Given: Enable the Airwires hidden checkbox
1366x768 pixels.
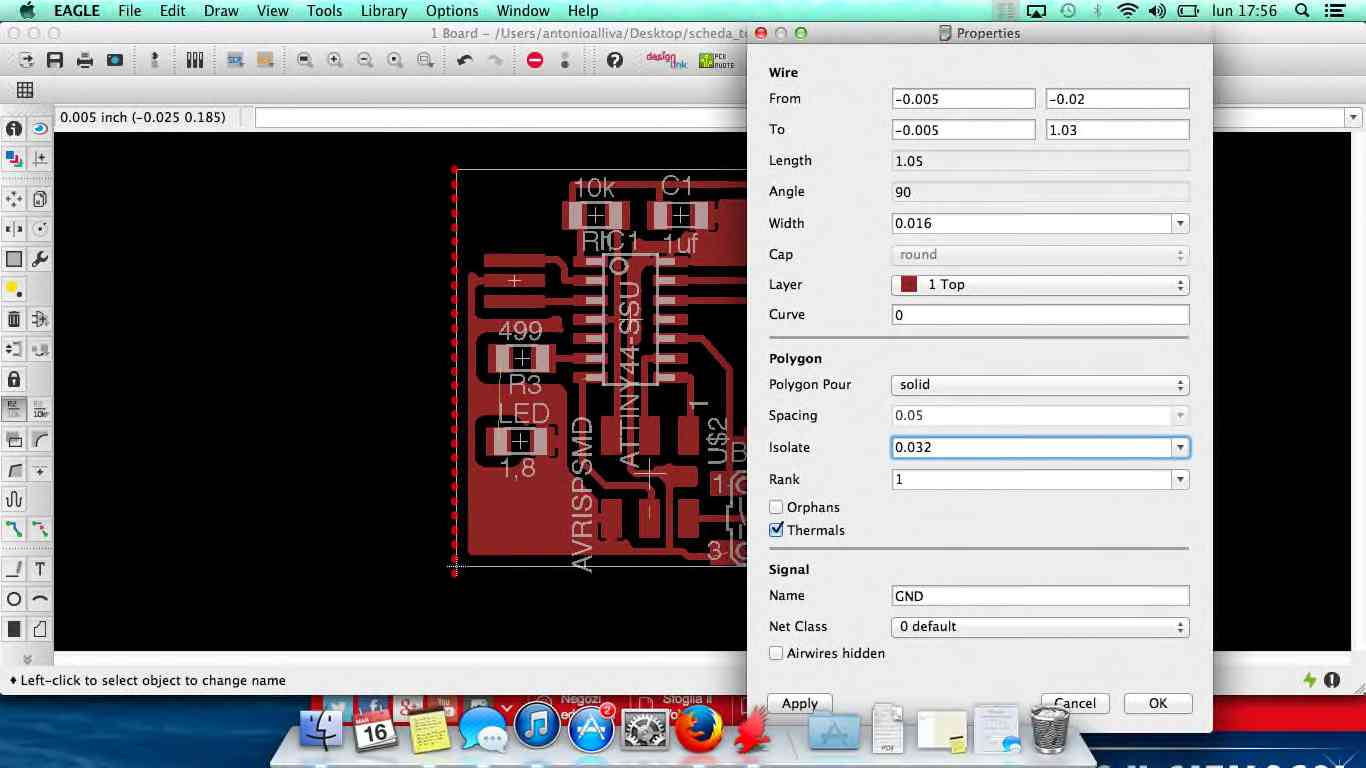Looking at the screenshot, I should point(776,653).
